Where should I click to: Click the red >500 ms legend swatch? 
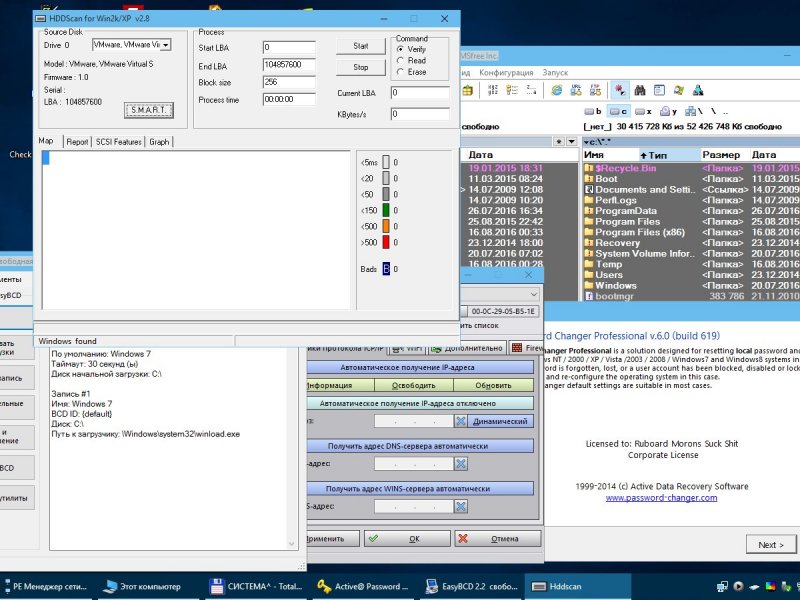[386, 242]
